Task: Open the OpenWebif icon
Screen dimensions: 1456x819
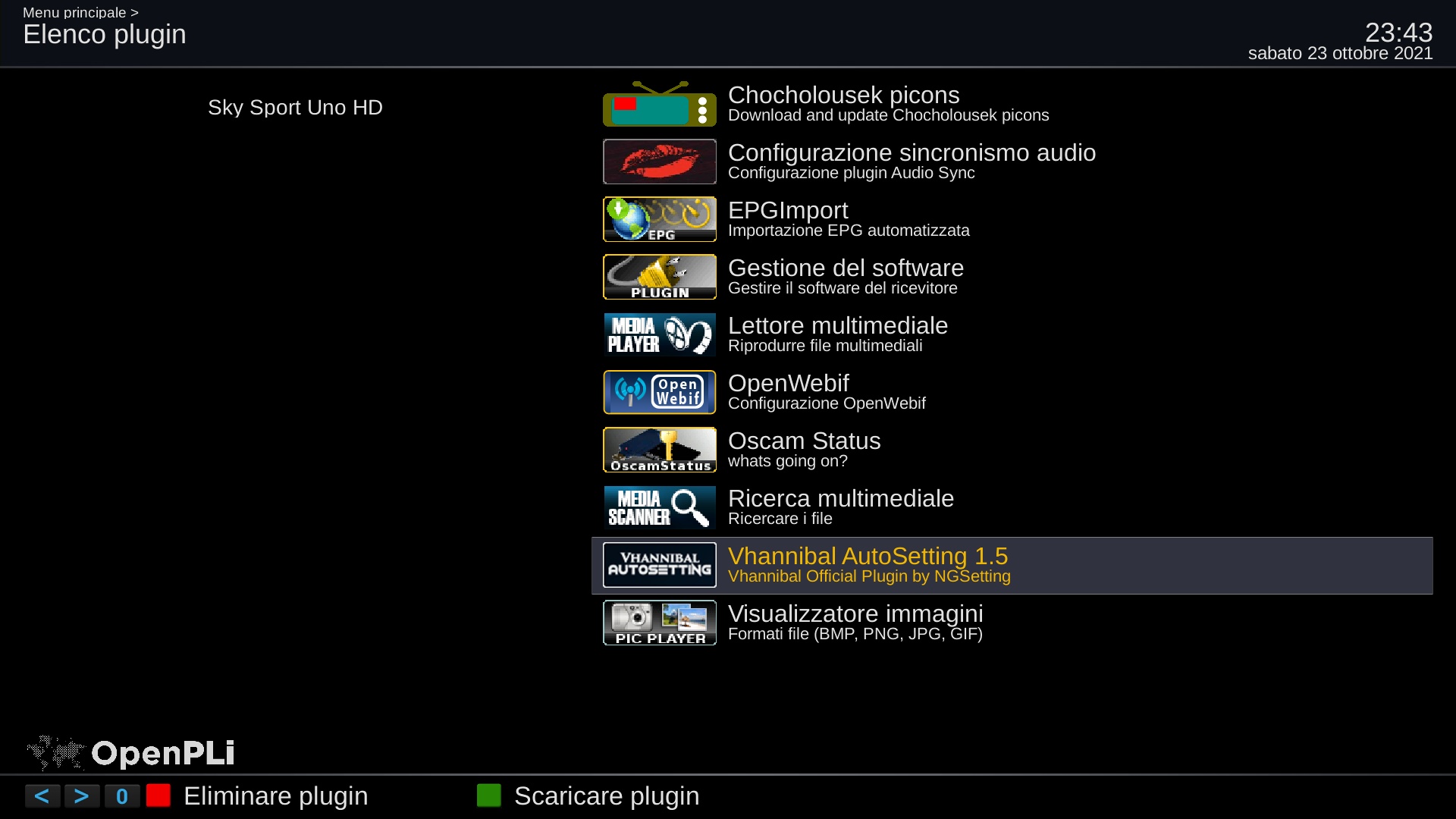Action: (660, 392)
